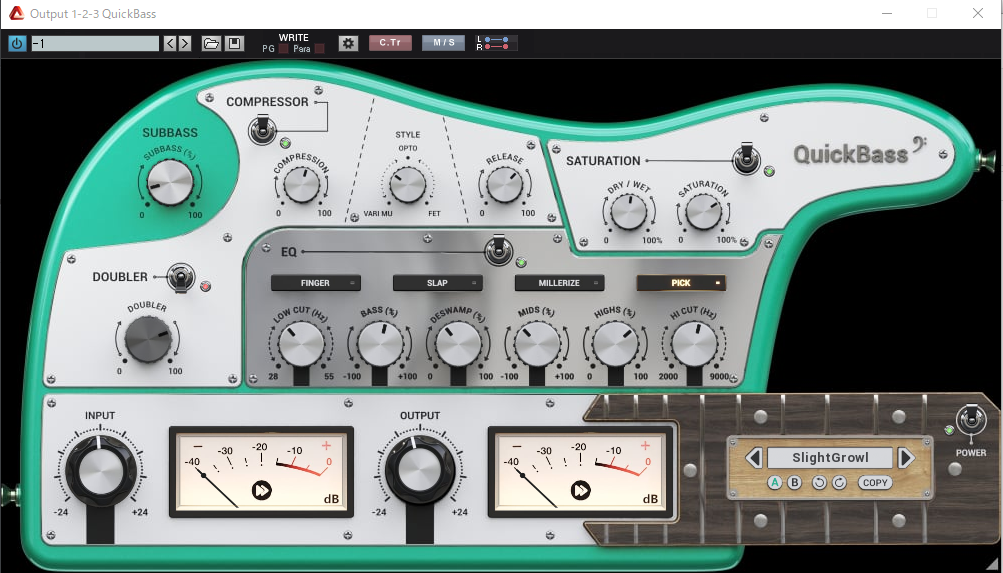Enable the PG write checkbox
This screenshot has height=573, width=1003.
[x=283, y=49]
